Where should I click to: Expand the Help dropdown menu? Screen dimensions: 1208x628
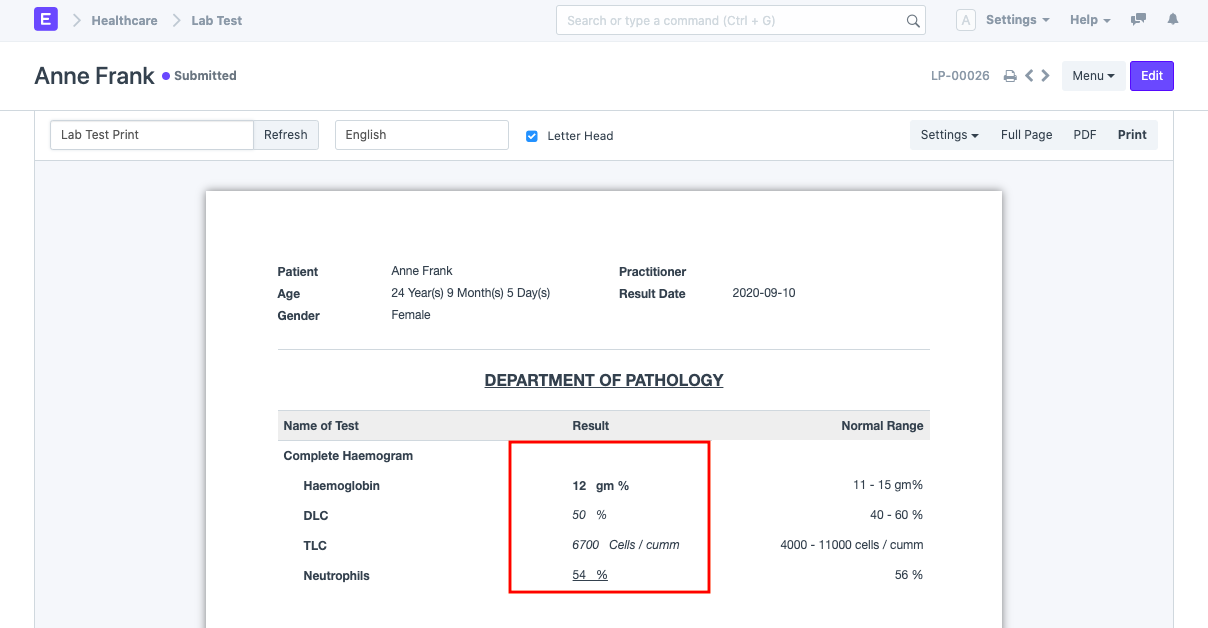tap(1090, 20)
